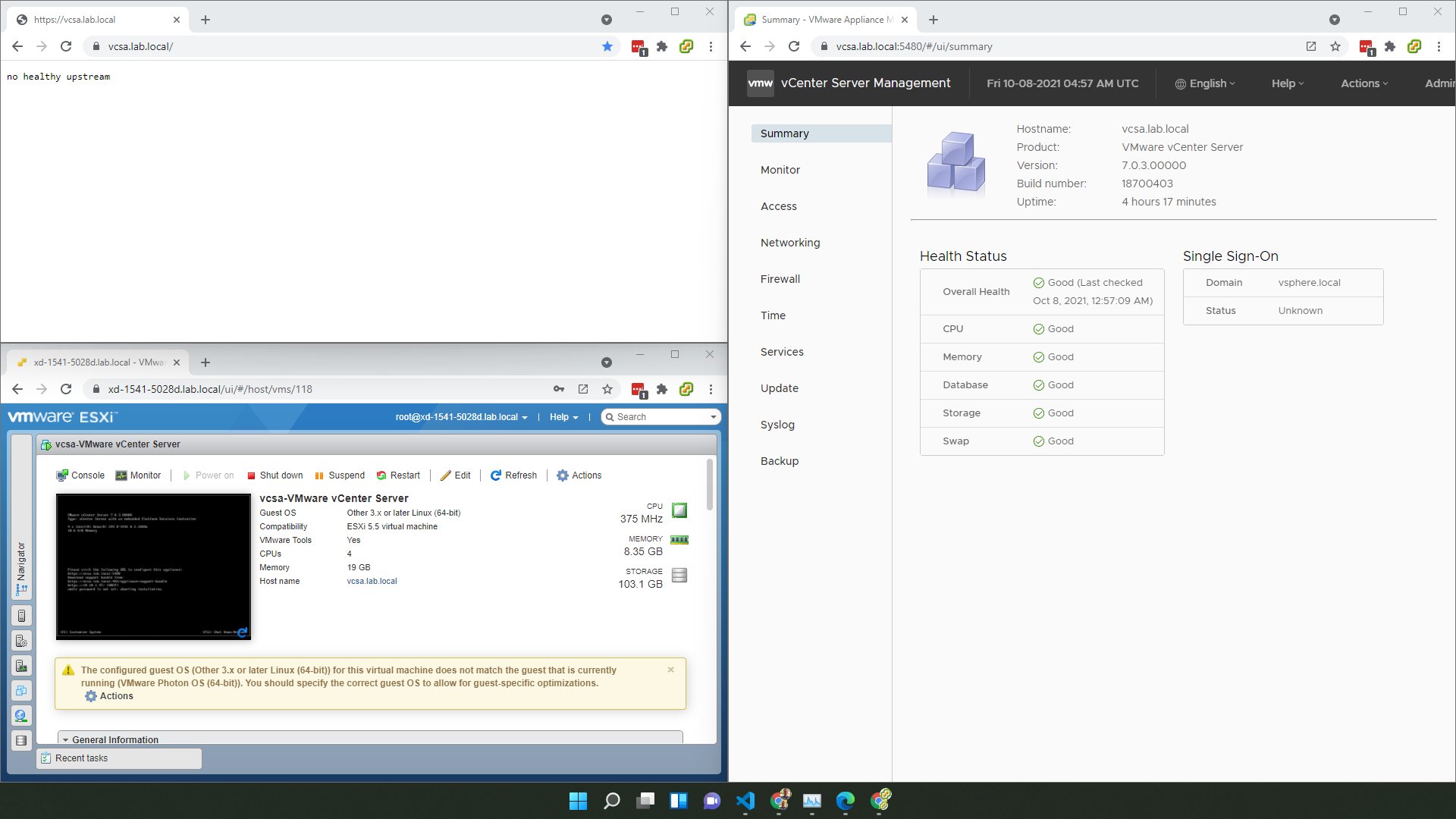Image resolution: width=1456 pixels, height=819 pixels.
Task: Open Windows taskbar Search
Action: pyautogui.click(x=611, y=801)
